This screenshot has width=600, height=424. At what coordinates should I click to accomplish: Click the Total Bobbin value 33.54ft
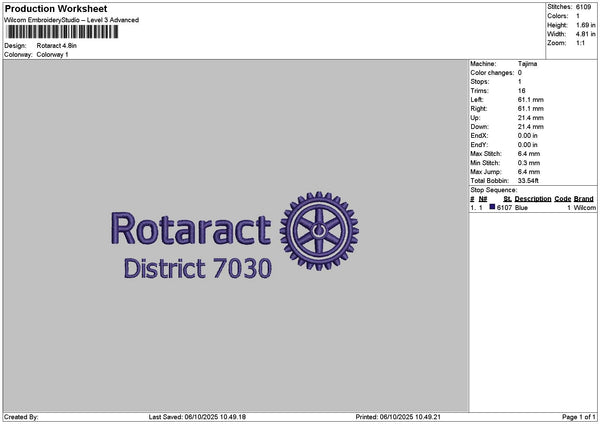click(528, 181)
